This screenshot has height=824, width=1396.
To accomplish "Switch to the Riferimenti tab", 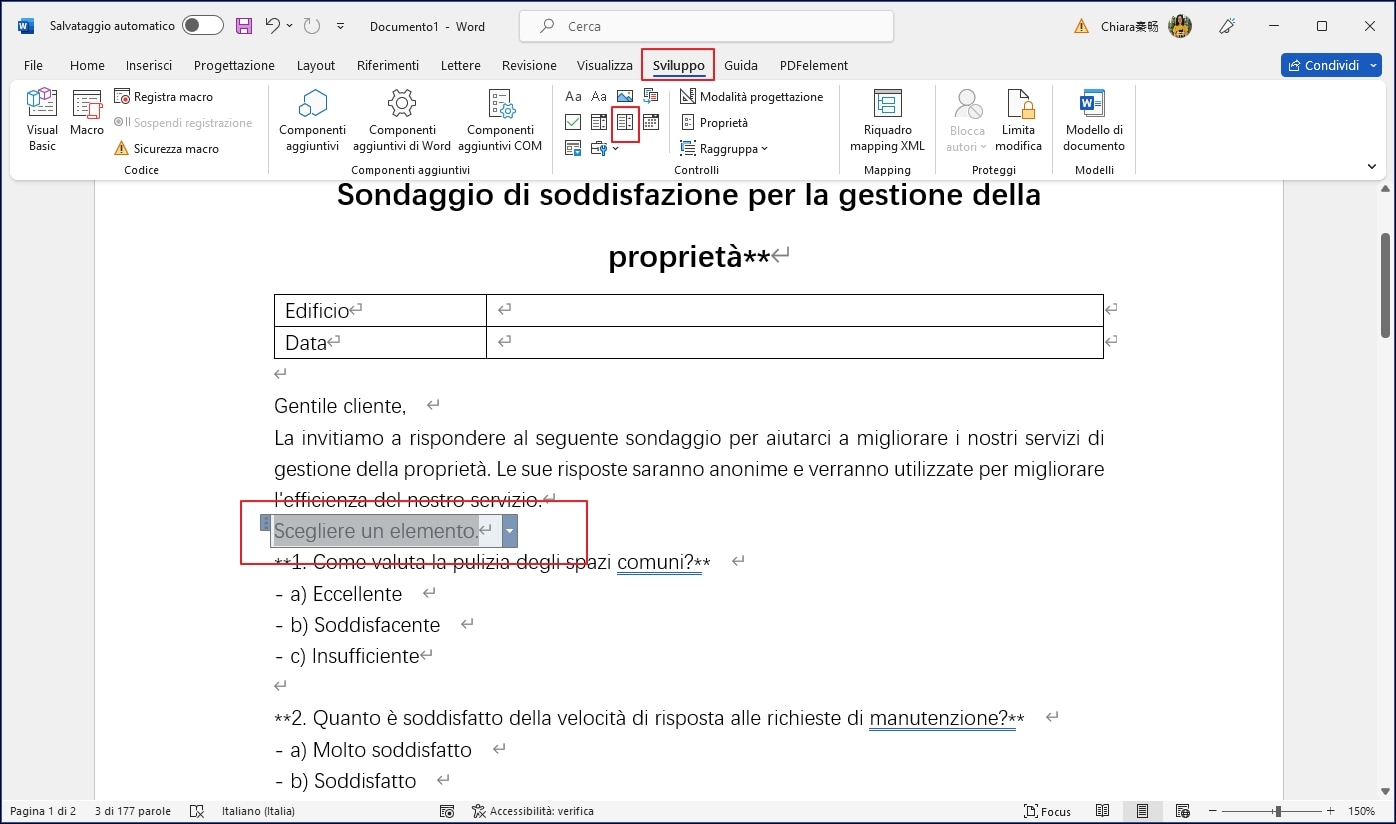I will (x=388, y=65).
